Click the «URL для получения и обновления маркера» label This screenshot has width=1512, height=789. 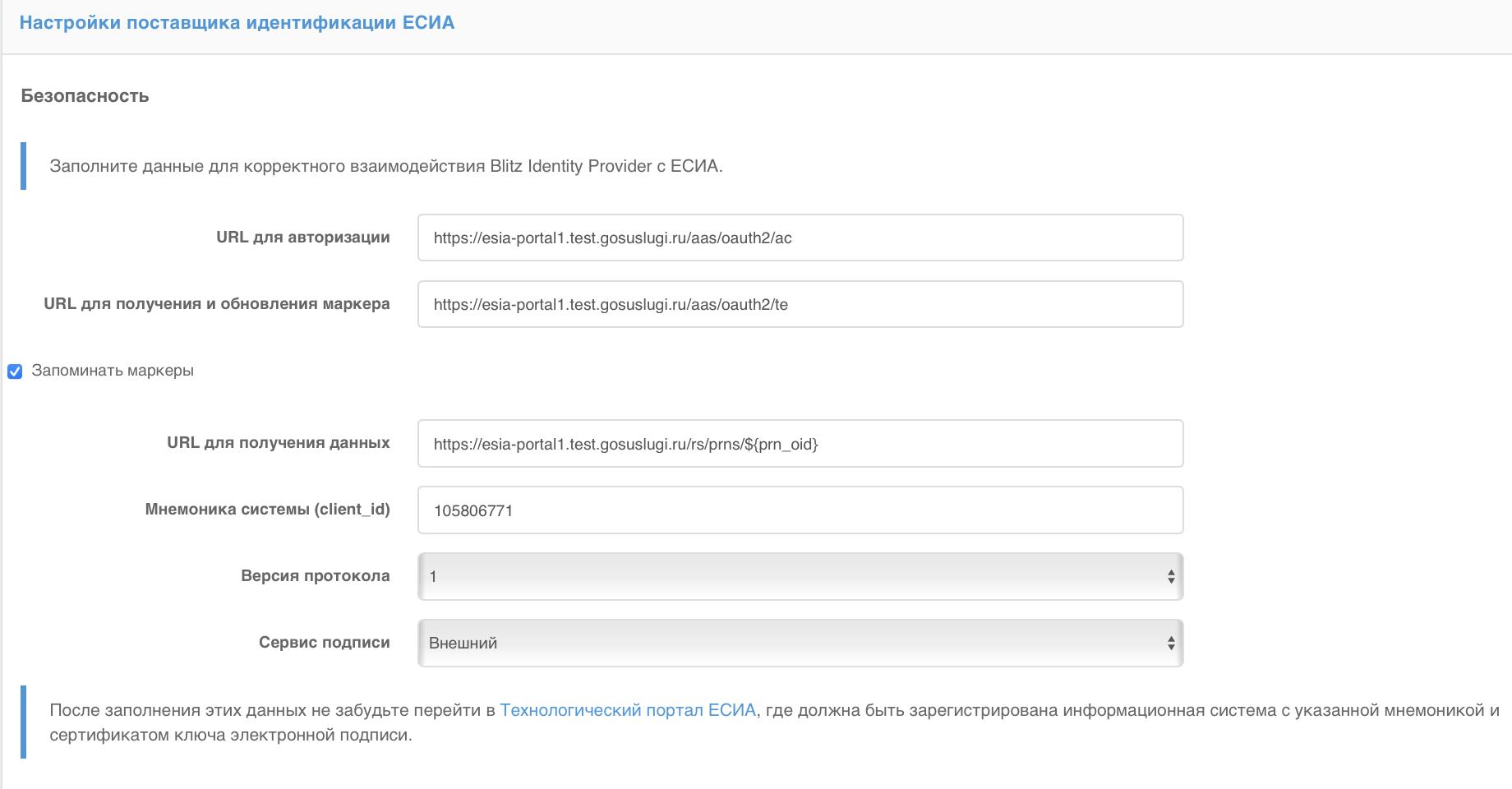coord(217,304)
